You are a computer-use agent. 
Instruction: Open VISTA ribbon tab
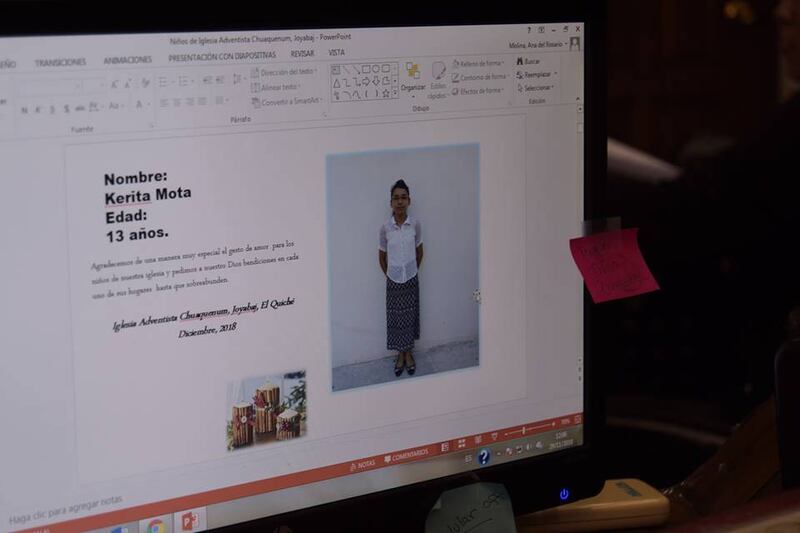pos(336,52)
